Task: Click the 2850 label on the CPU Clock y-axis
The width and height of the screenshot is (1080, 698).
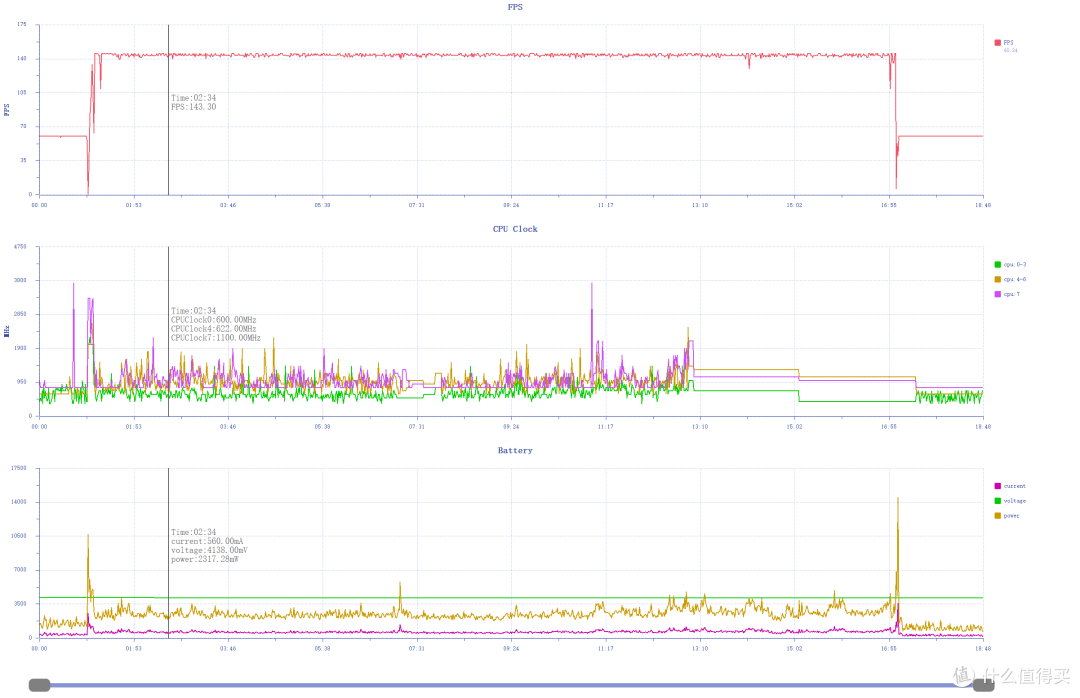Action: point(20,314)
